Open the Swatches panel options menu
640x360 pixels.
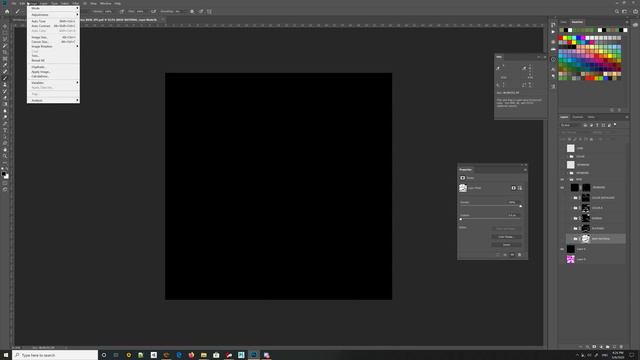click(x=627, y=22)
